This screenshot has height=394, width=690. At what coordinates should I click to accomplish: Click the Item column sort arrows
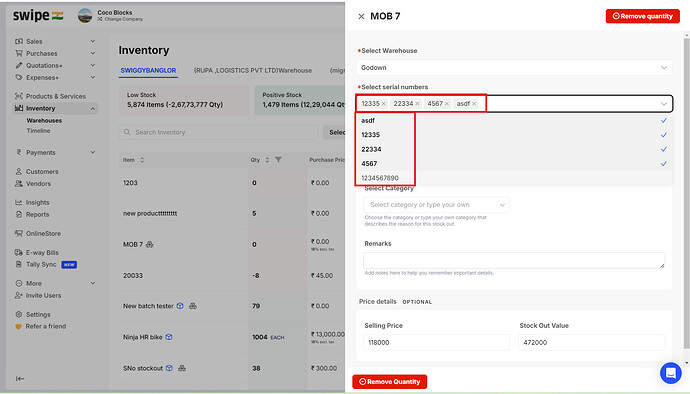[x=142, y=160]
